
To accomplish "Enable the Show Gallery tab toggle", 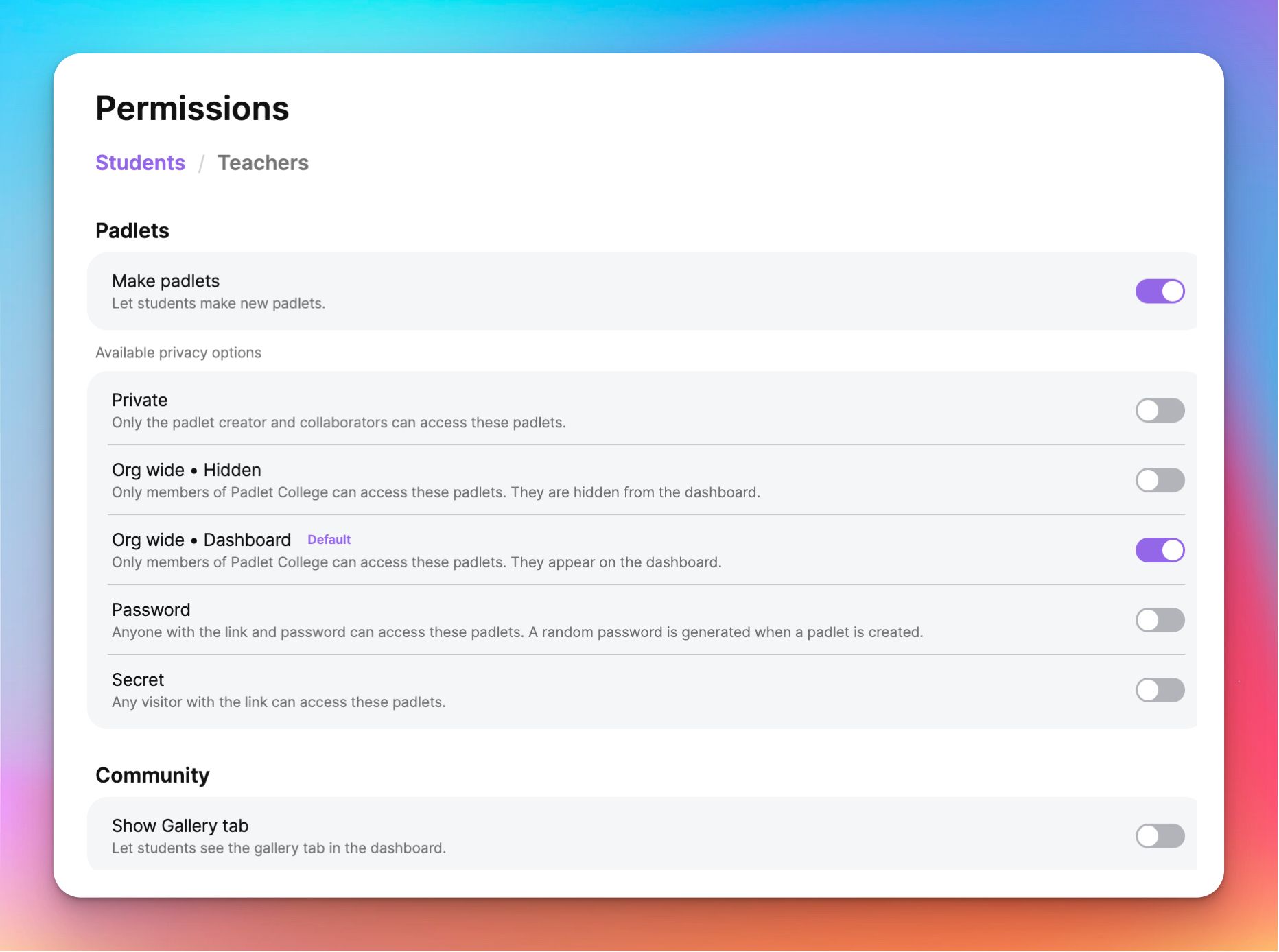I will (1160, 836).
